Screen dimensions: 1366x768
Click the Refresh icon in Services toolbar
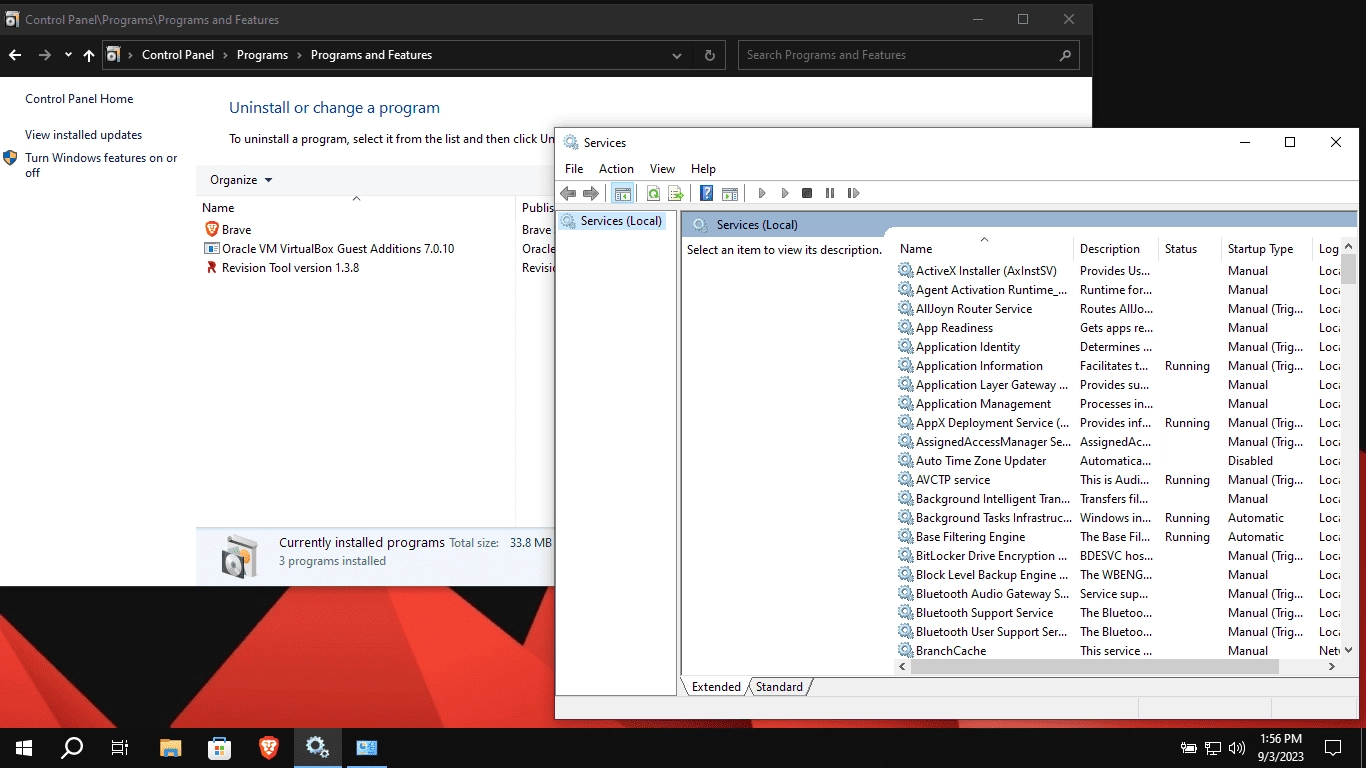tap(653, 193)
